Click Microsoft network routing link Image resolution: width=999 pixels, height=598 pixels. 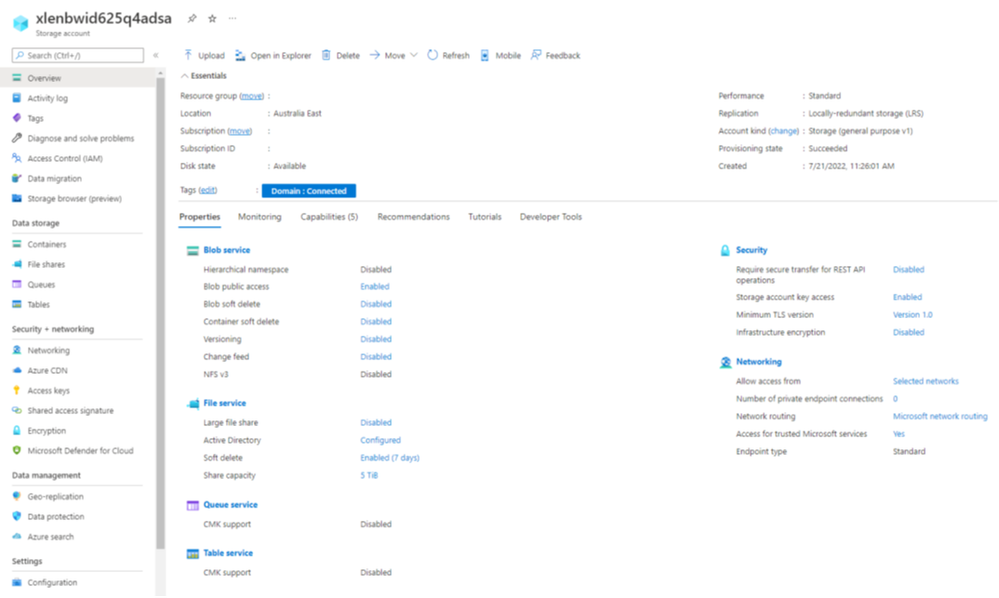pos(940,416)
